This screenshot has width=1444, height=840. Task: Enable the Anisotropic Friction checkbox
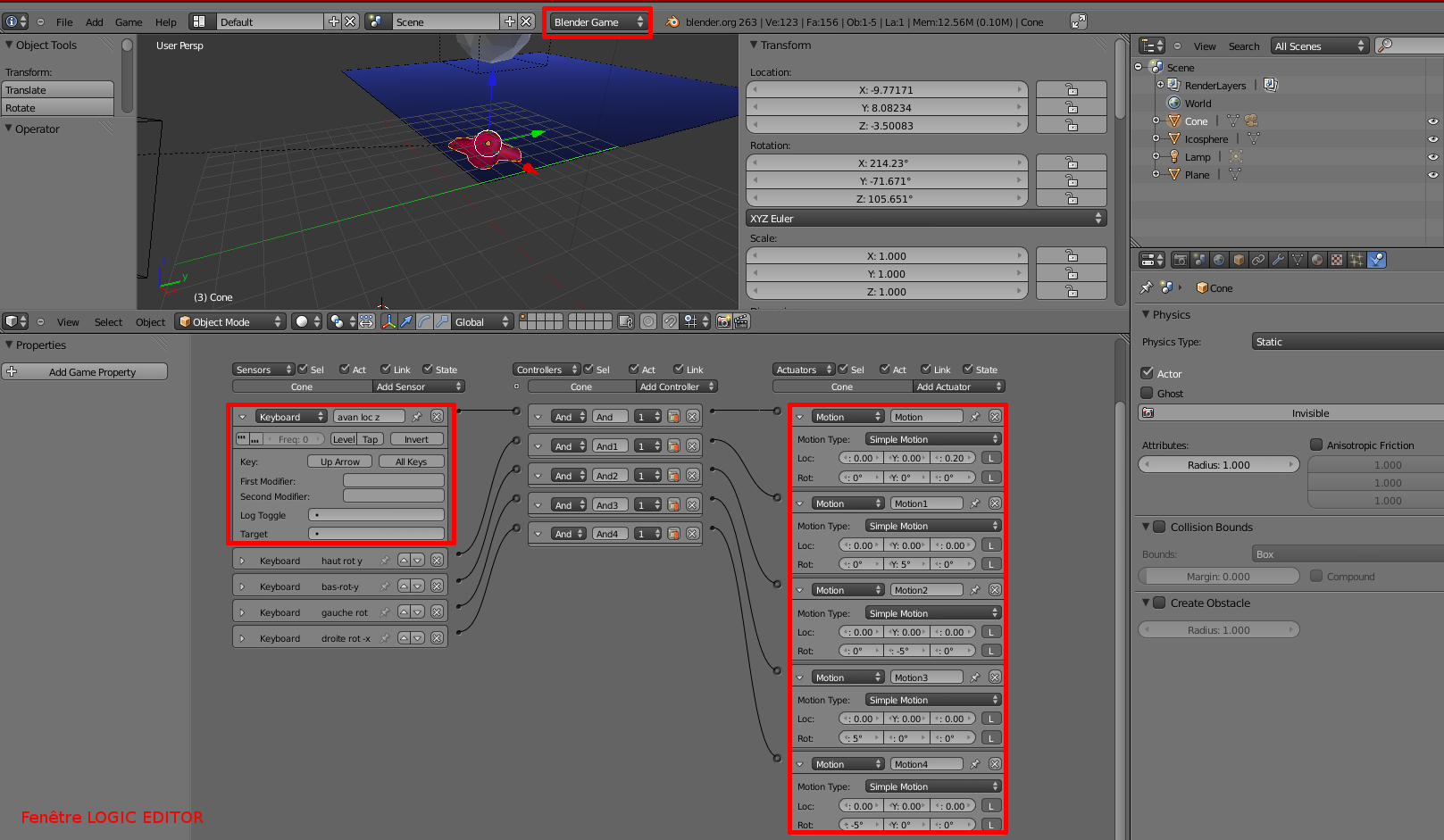coord(1316,445)
